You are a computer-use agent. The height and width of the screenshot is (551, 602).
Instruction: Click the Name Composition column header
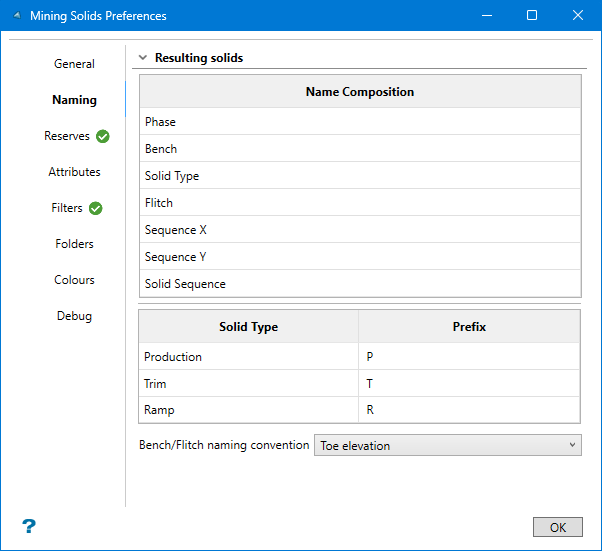359,92
